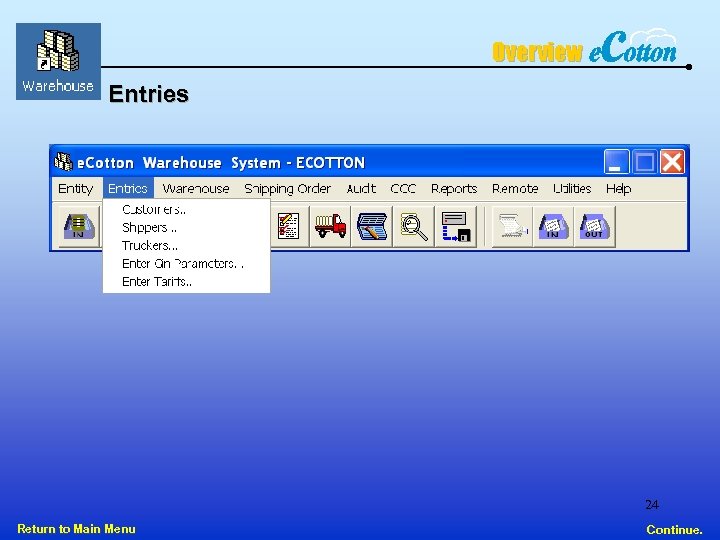The width and height of the screenshot is (720, 540).
Task: Close the eCotton Warehouse System window
Action: click(x=673, y=162)
